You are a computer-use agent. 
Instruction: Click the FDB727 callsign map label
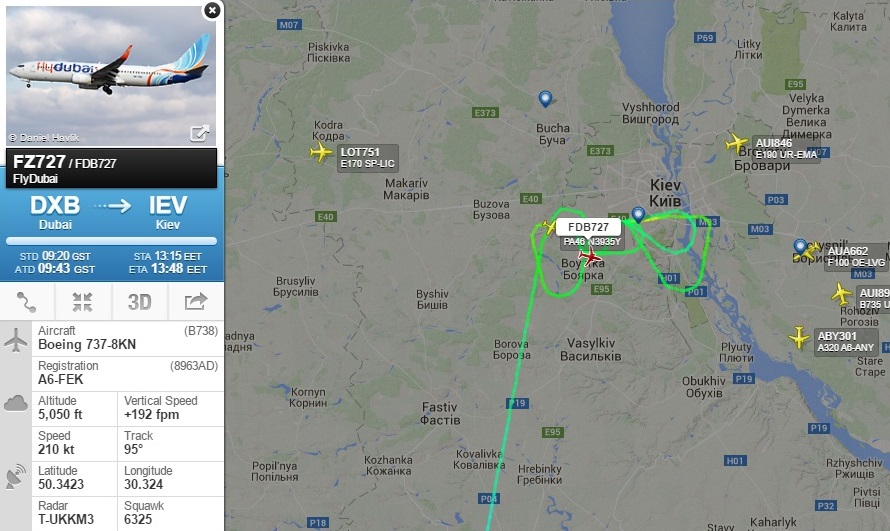(589, 227)
